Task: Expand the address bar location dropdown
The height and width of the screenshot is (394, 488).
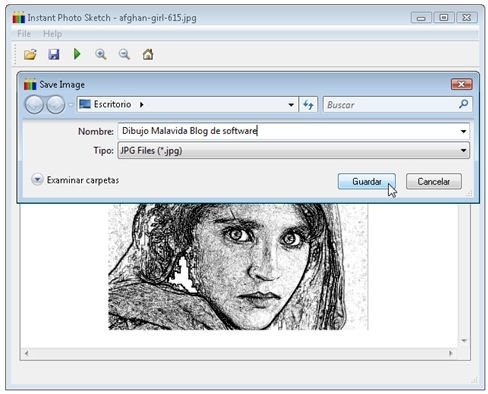Action: click(x=291, y=105)
